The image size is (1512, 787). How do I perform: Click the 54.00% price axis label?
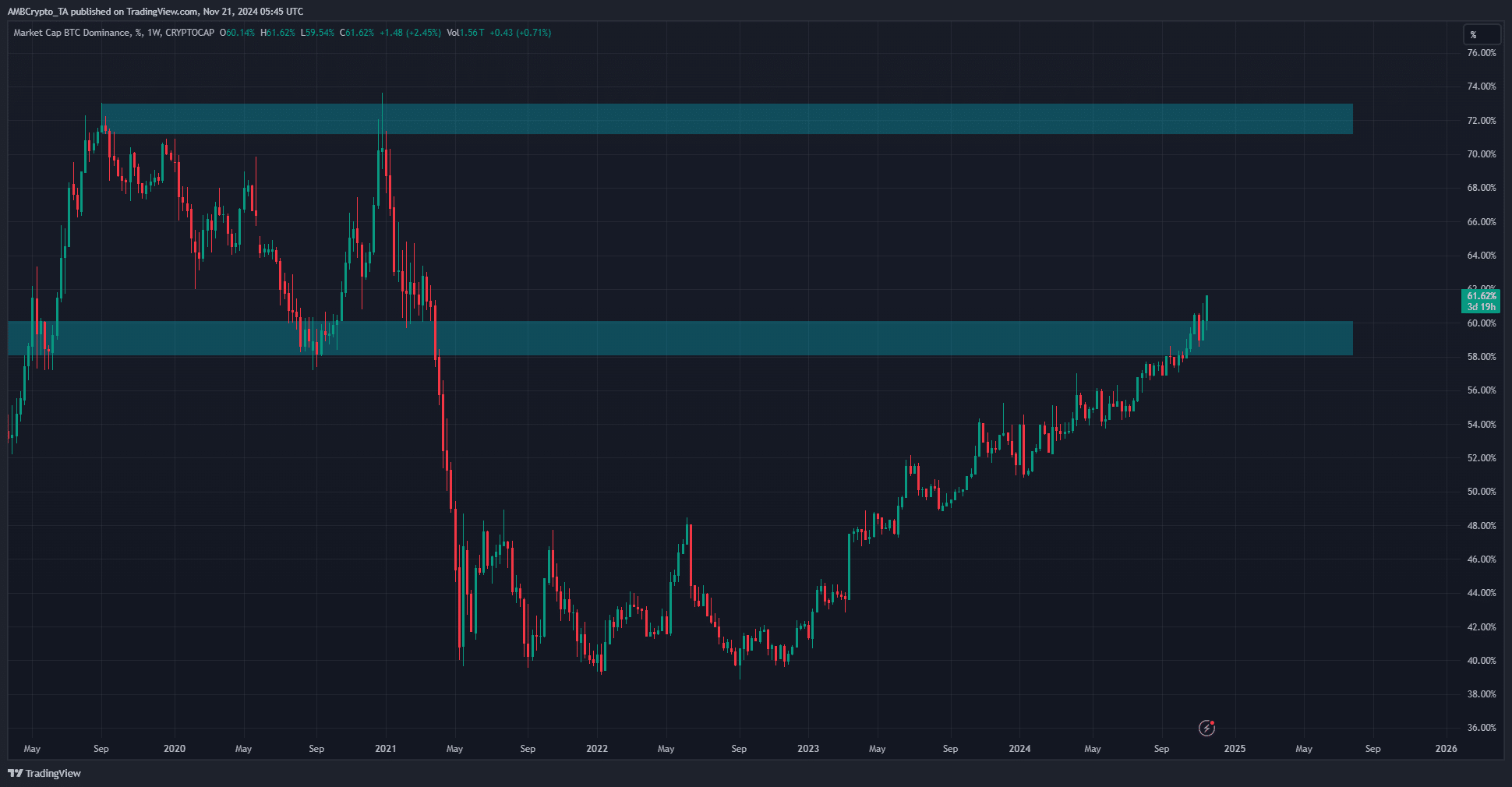[x=1482, y=425]
